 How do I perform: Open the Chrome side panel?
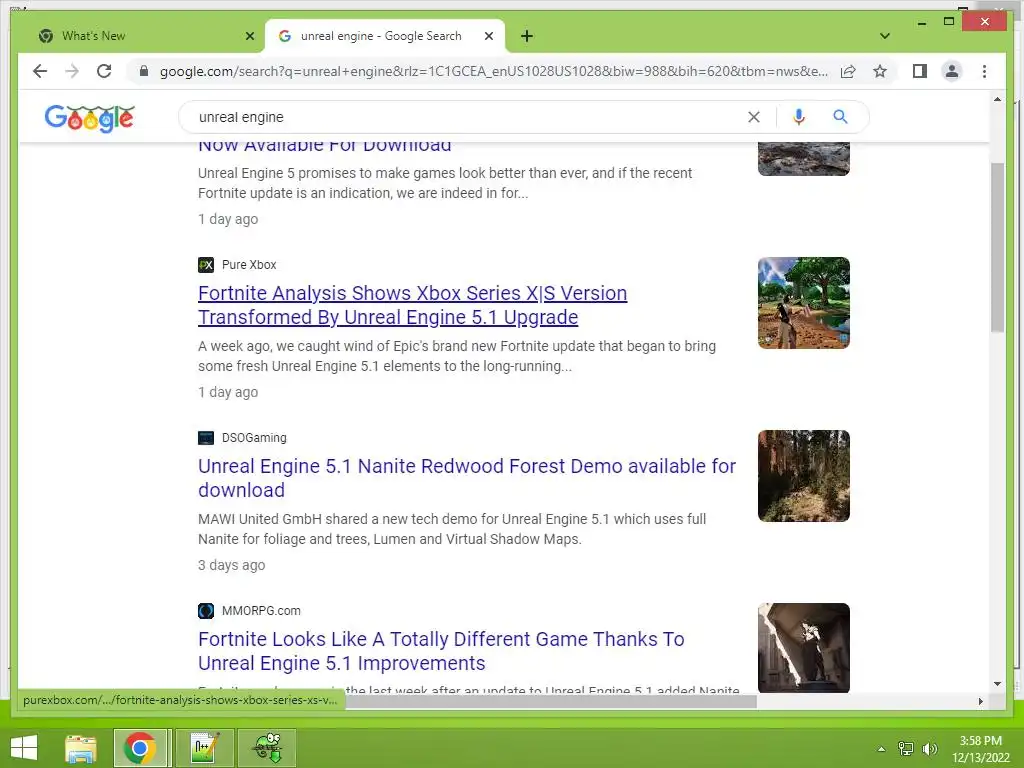coord(920,71)
